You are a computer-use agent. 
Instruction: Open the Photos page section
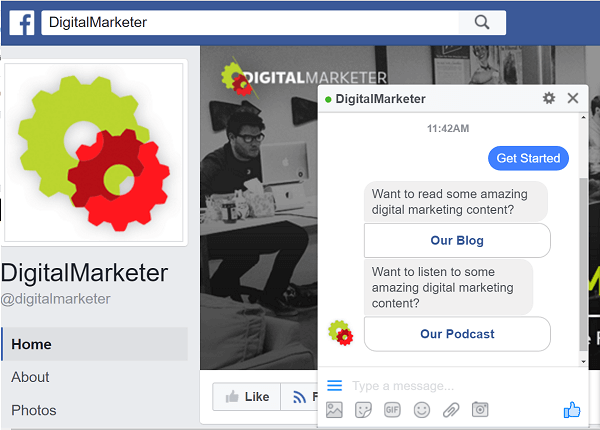pos(34,410)
